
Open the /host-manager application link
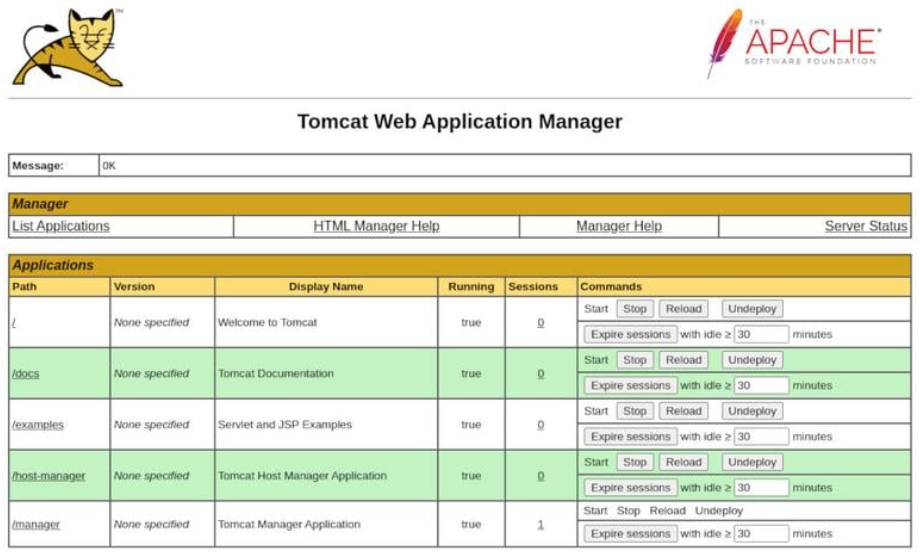coord(48,476)
